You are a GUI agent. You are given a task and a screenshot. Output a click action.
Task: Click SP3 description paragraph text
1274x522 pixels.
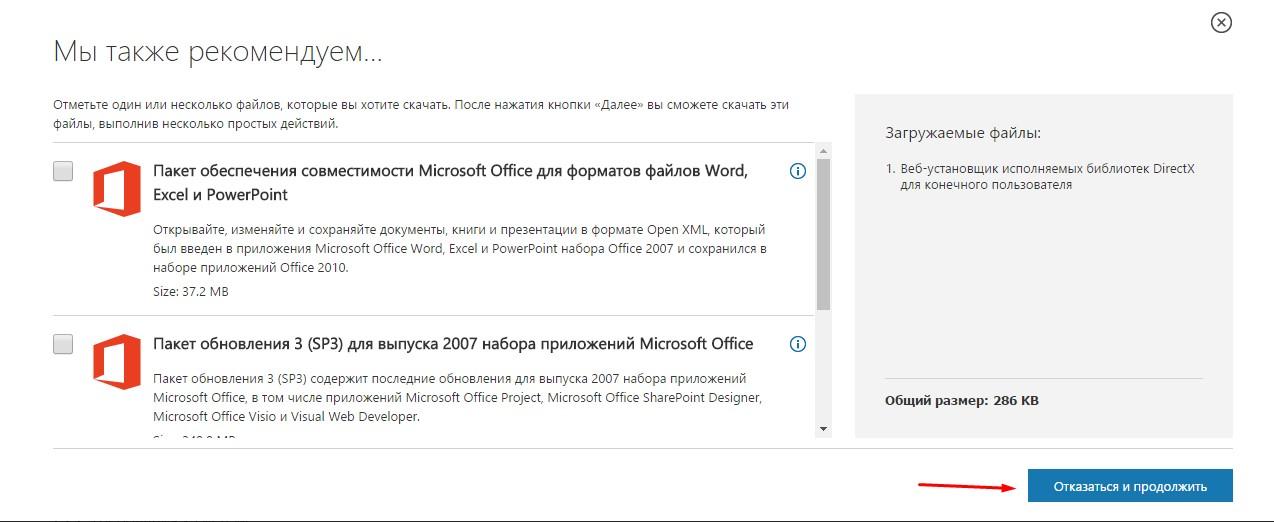[457, 397]
